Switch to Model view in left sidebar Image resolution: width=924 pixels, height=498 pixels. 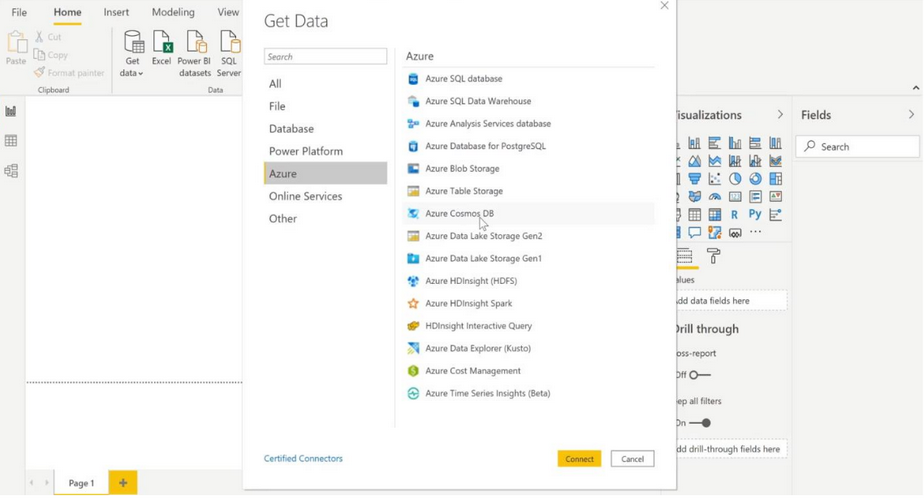(11, 171)
